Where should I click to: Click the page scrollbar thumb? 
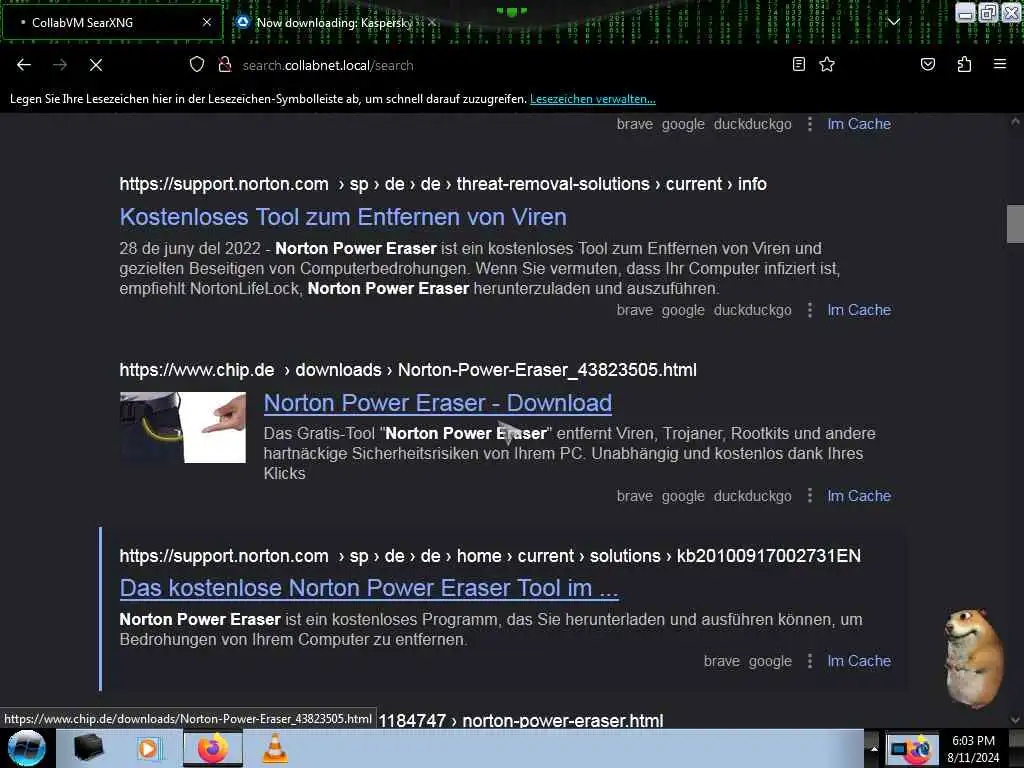click(x=1015, y=224)
